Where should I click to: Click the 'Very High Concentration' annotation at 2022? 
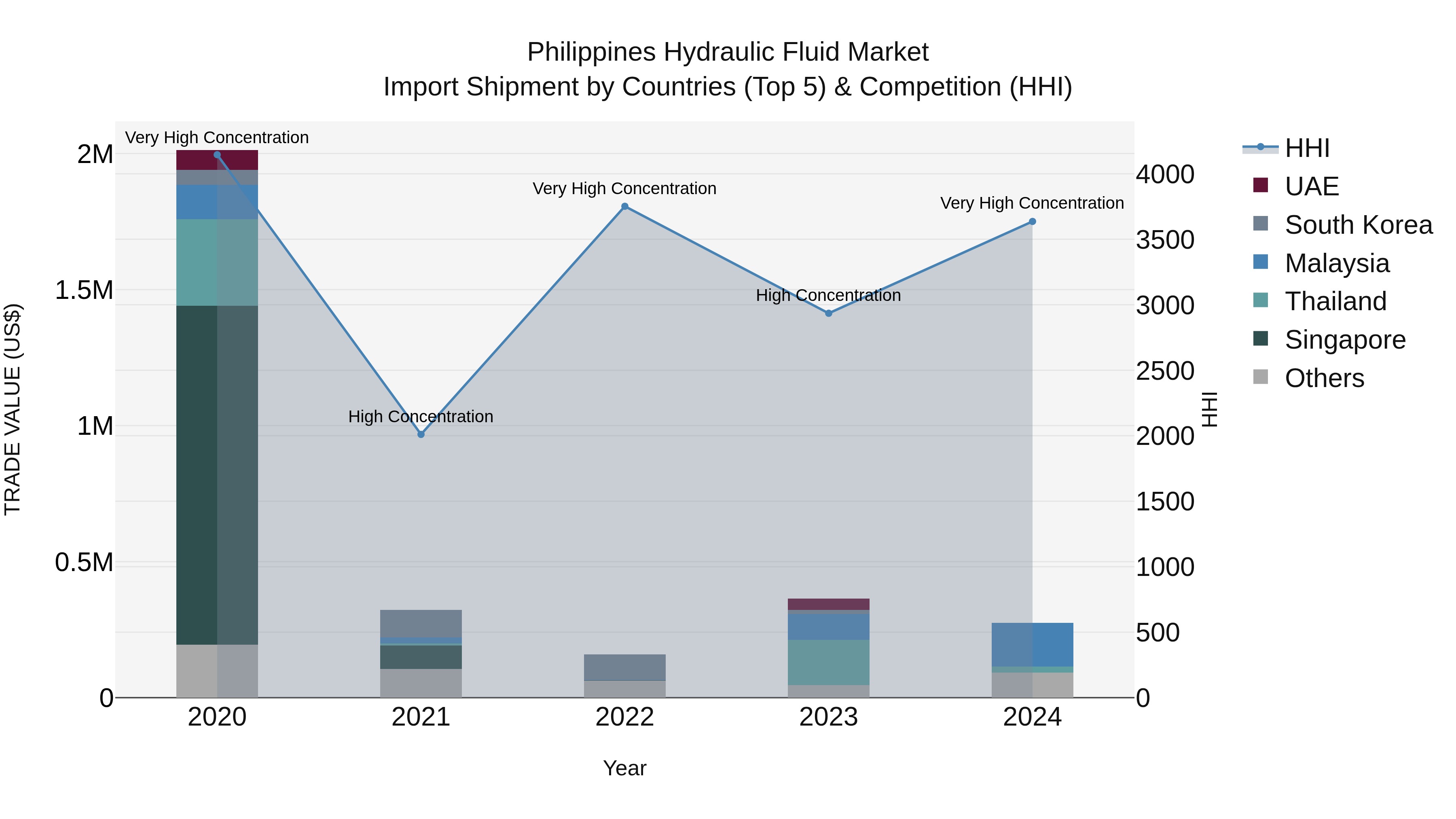click(624, 188)
